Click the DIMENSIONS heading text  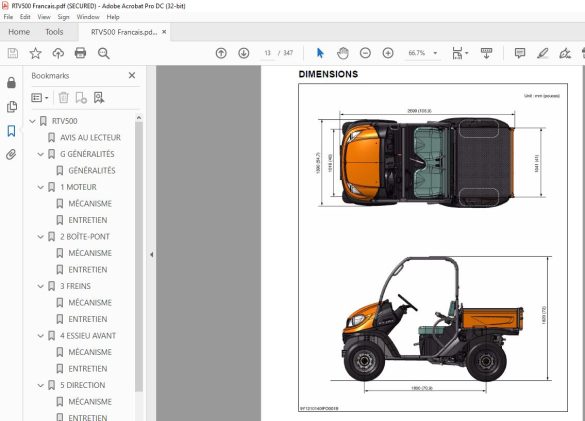click(328, 74)
